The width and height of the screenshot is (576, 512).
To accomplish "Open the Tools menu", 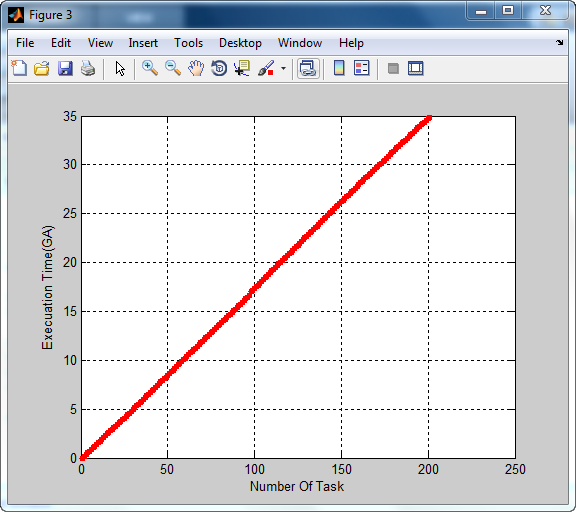I will pos(188,43).
